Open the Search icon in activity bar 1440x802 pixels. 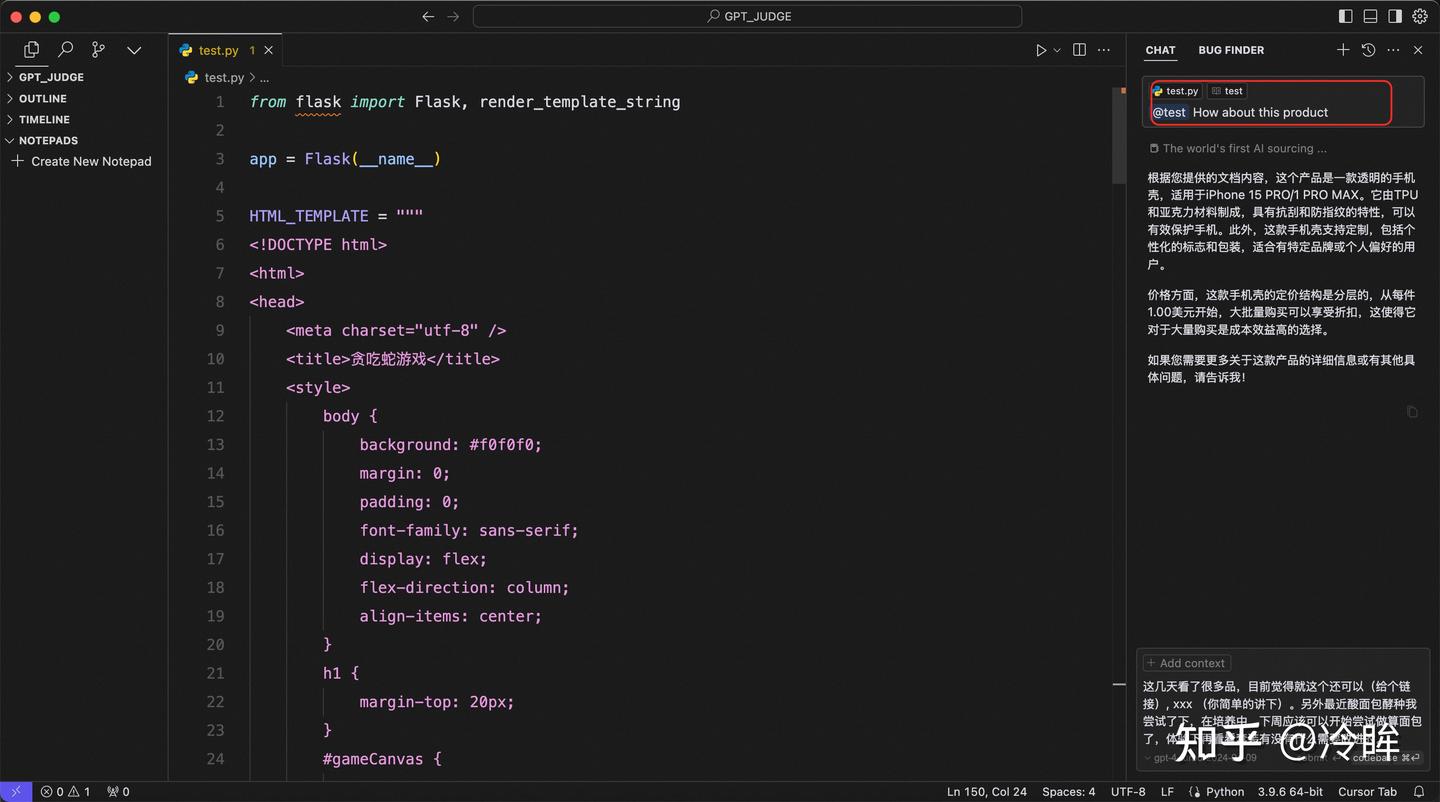coord(64,48)
